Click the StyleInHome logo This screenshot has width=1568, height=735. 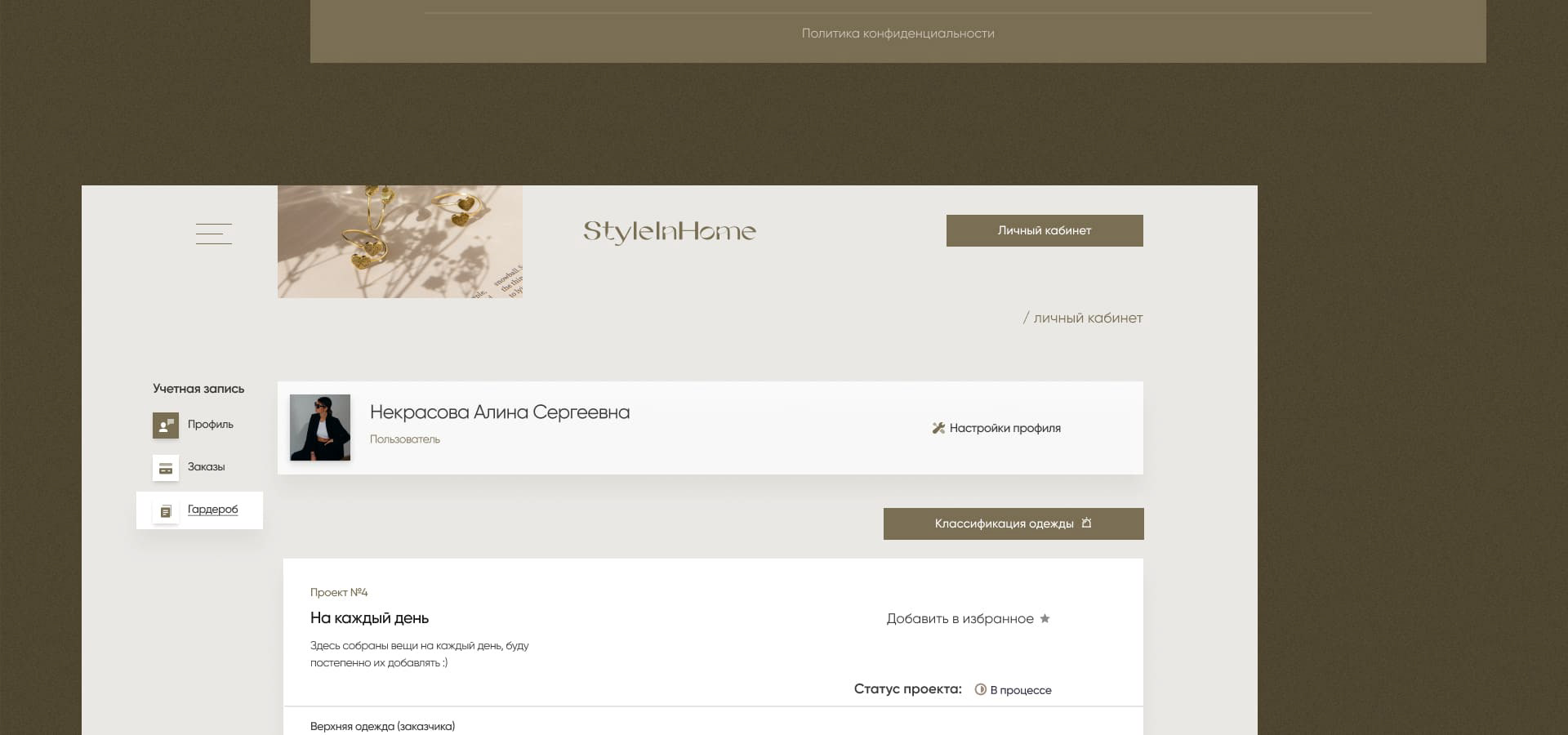[670, 232]
